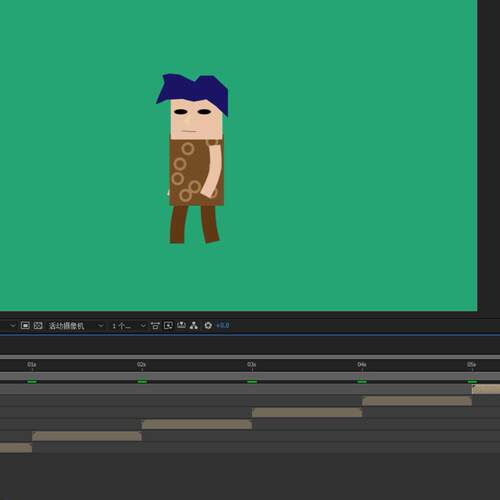Toggle pixel aspect ratio correction icon
Screen dimensions: 500x500
155,325
